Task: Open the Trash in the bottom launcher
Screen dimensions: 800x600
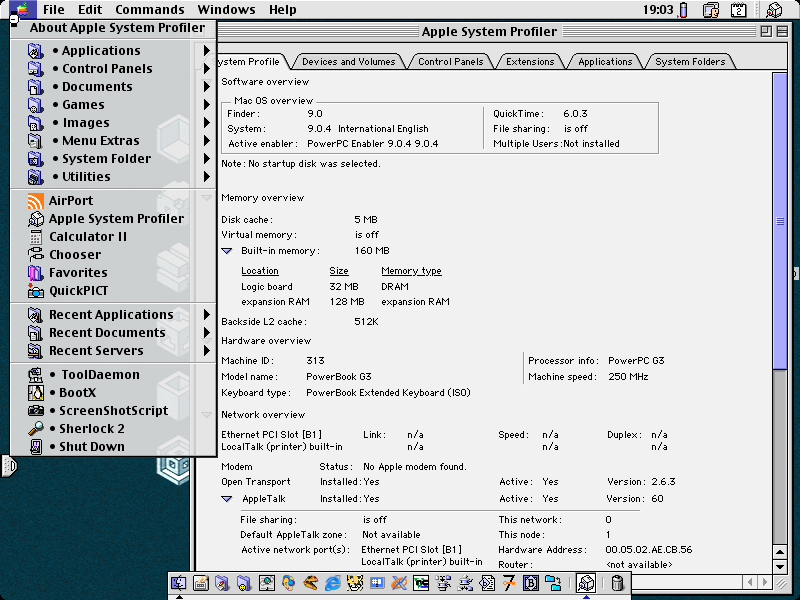Action: pos(617,583)
